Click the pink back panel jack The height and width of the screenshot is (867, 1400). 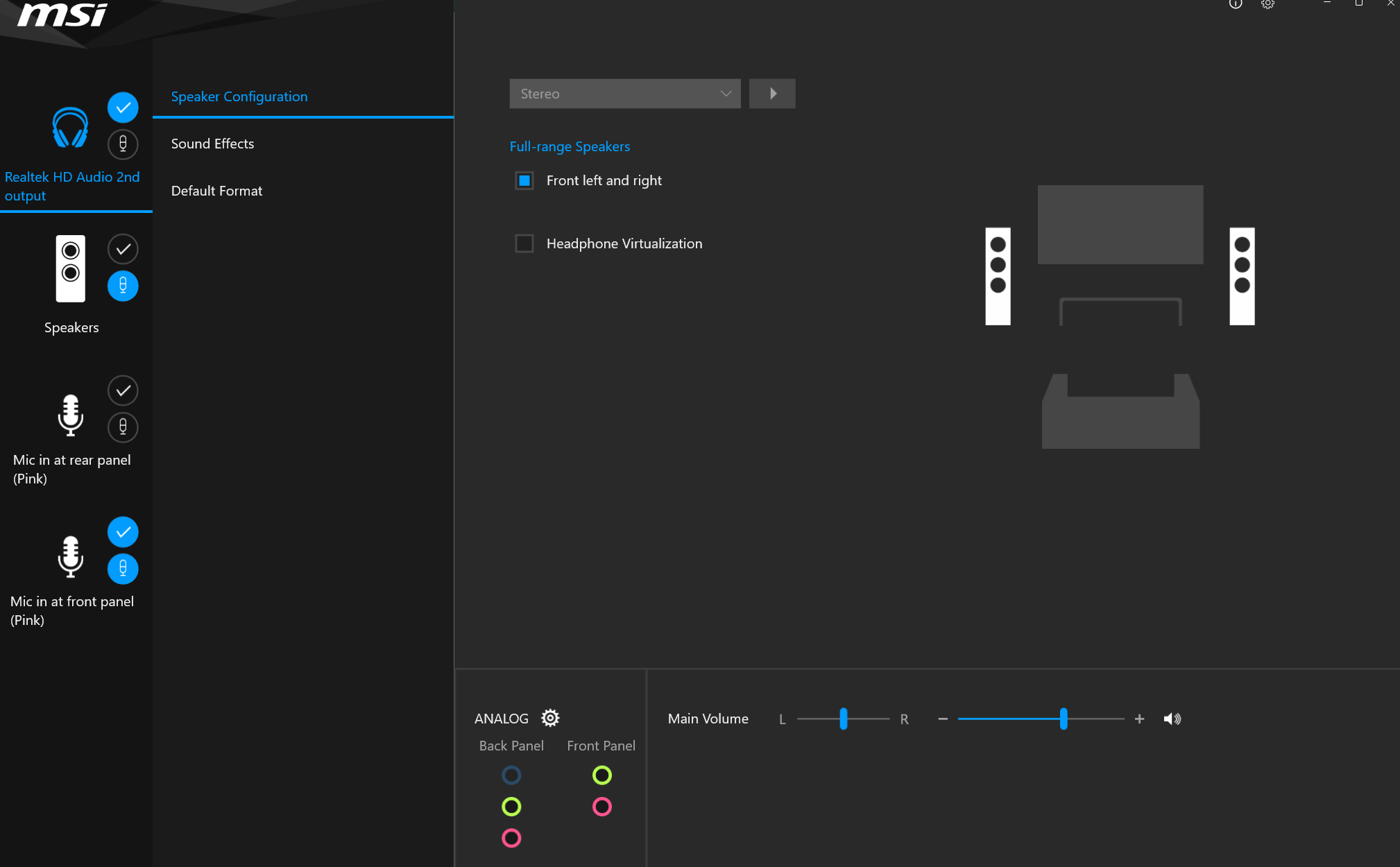(511, 838)
